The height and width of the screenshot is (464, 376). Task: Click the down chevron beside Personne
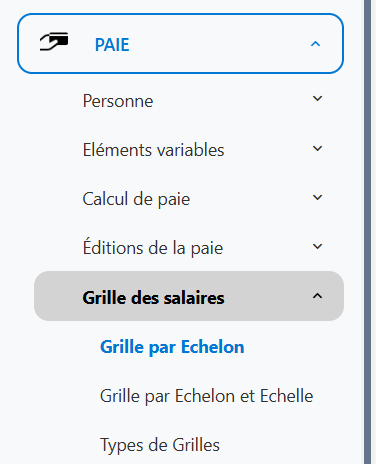317,99
